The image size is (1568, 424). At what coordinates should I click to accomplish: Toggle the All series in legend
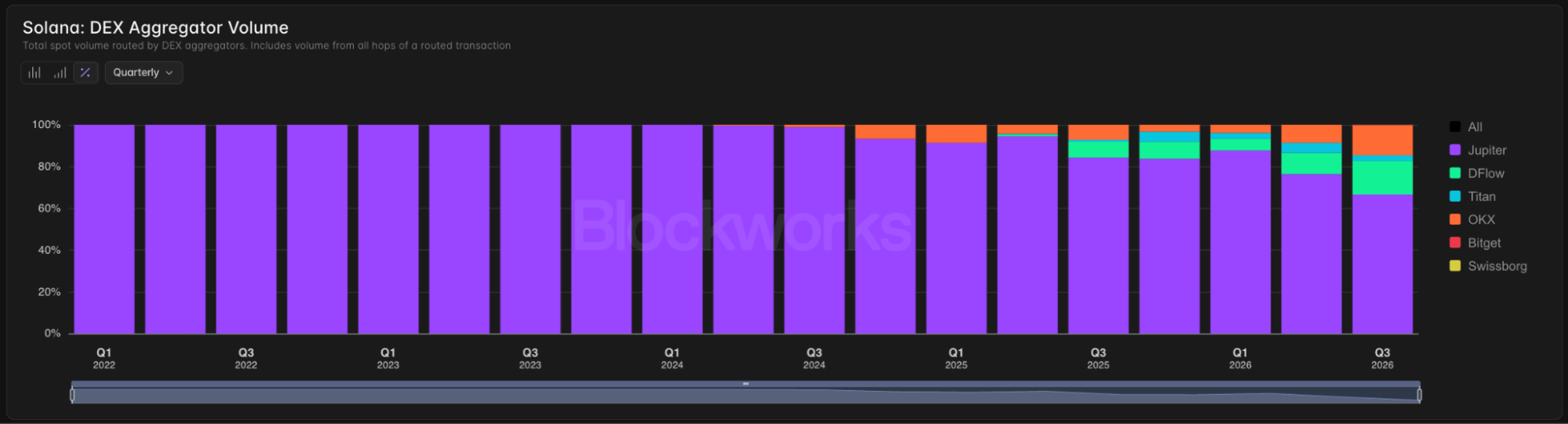pyautogui.click(x=1466, y=127)
